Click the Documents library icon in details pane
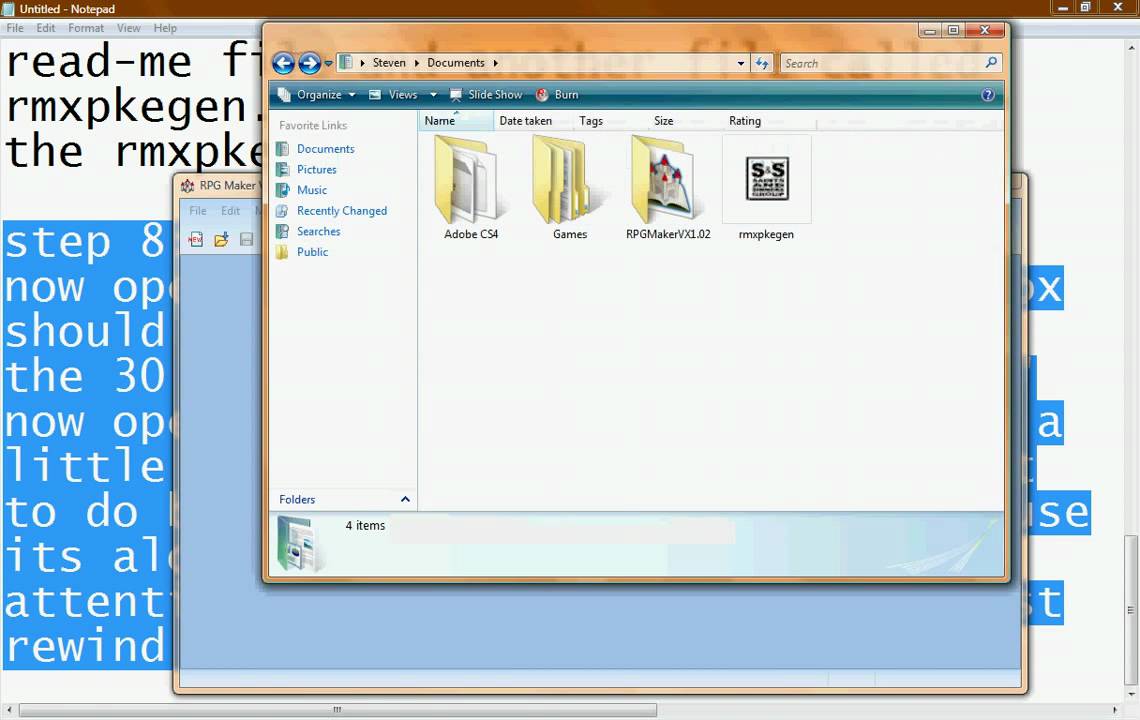Image resolution: width=1140 pixels, height=720 pixels. (300, 543)
